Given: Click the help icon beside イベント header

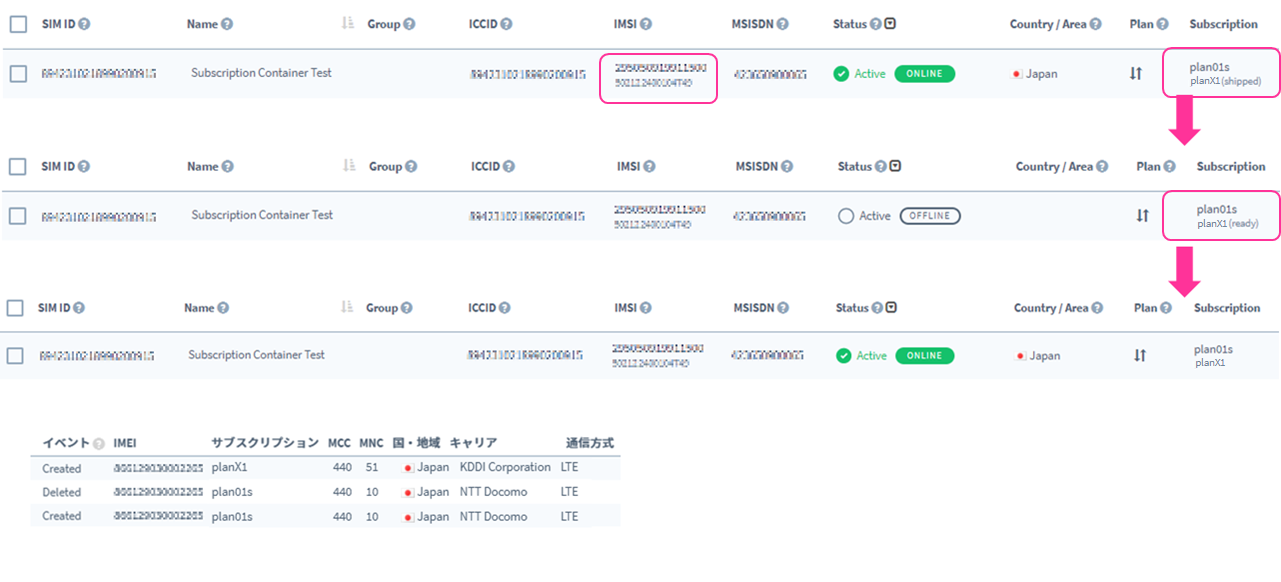Looking at the screenshot, I should coord(98,443).
